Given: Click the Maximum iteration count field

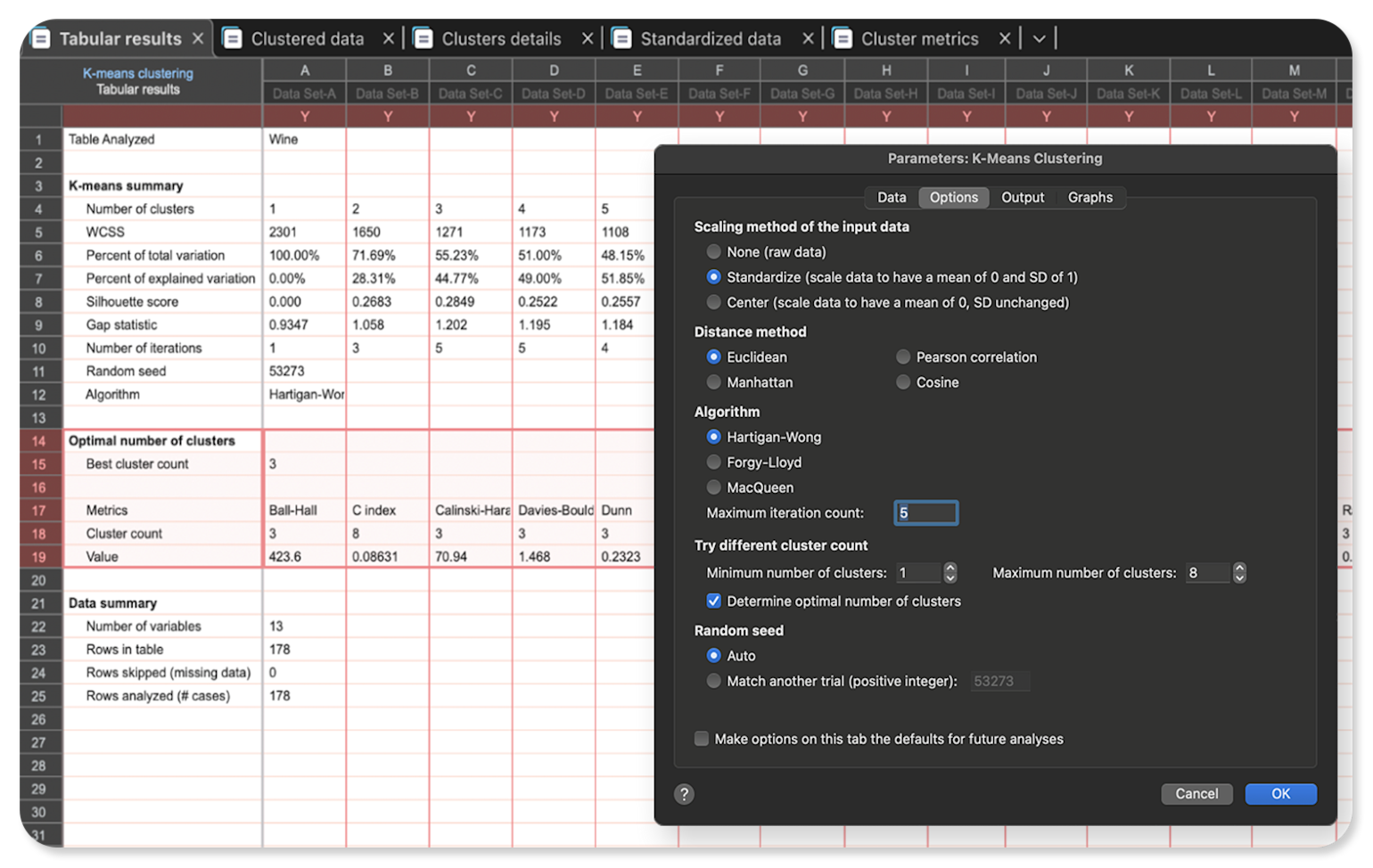Looking at the screenshot, I should tap(926, 513).
